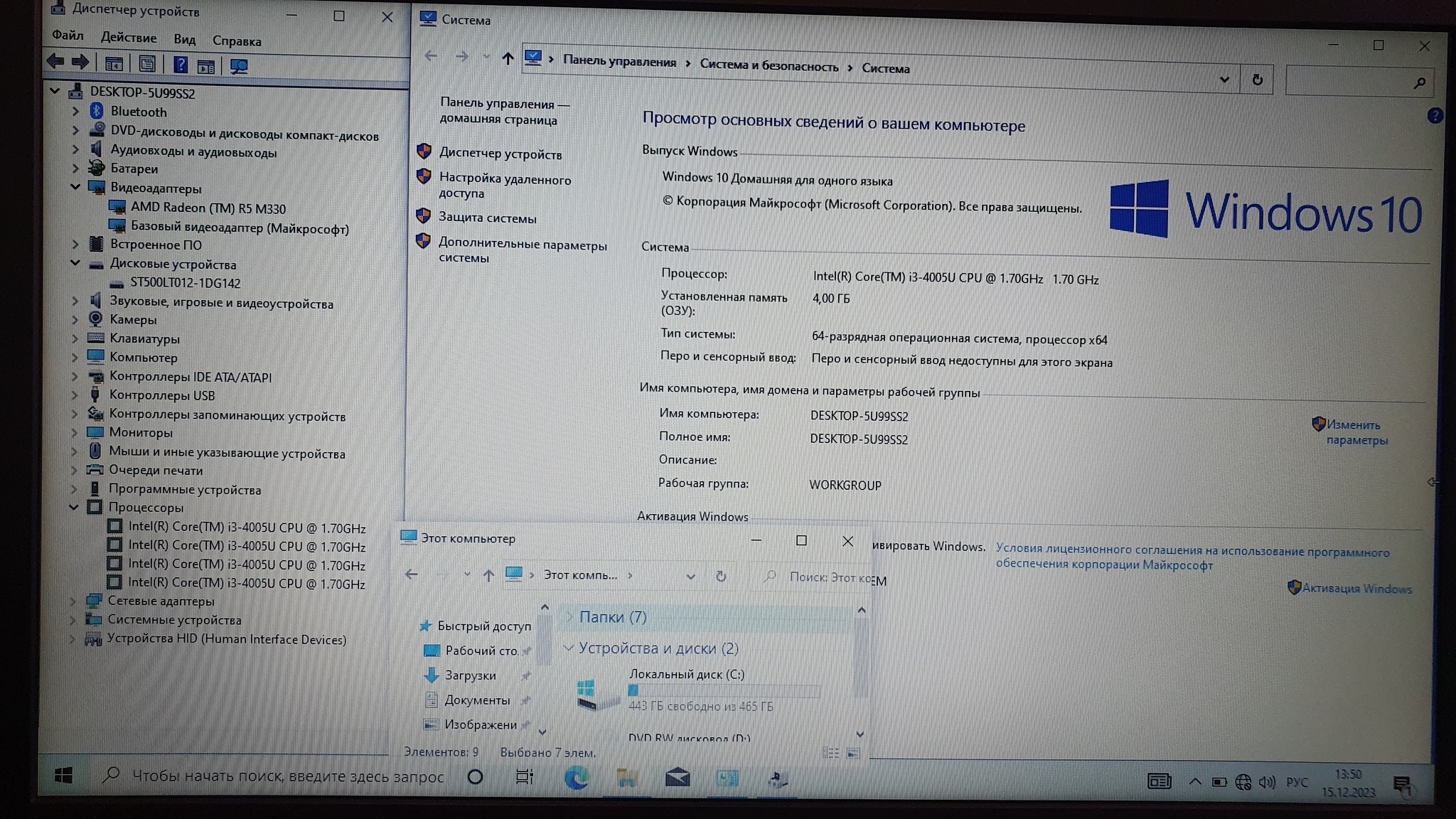Collapse Устройства и диски group in explorer
The image size is (1456, 819).
[x=568, y=648]
